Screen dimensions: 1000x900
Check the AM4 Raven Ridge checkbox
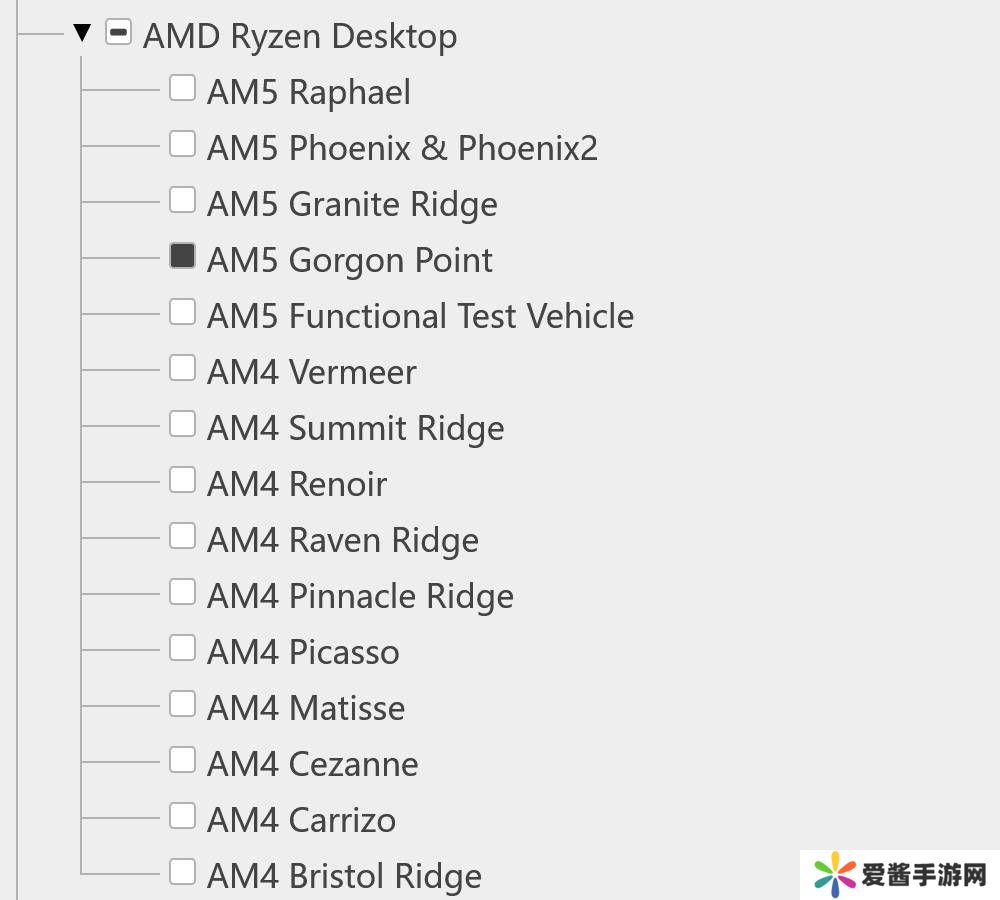point(182,537)
